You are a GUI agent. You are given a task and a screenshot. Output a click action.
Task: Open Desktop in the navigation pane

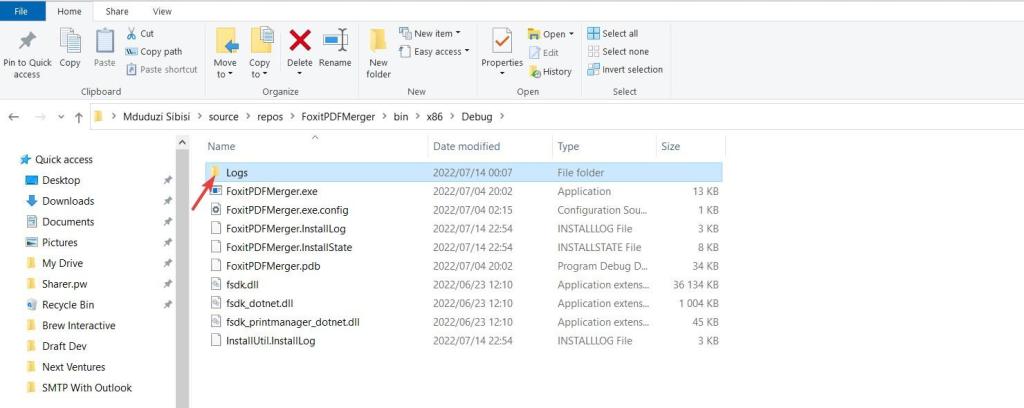coord(61,180)
